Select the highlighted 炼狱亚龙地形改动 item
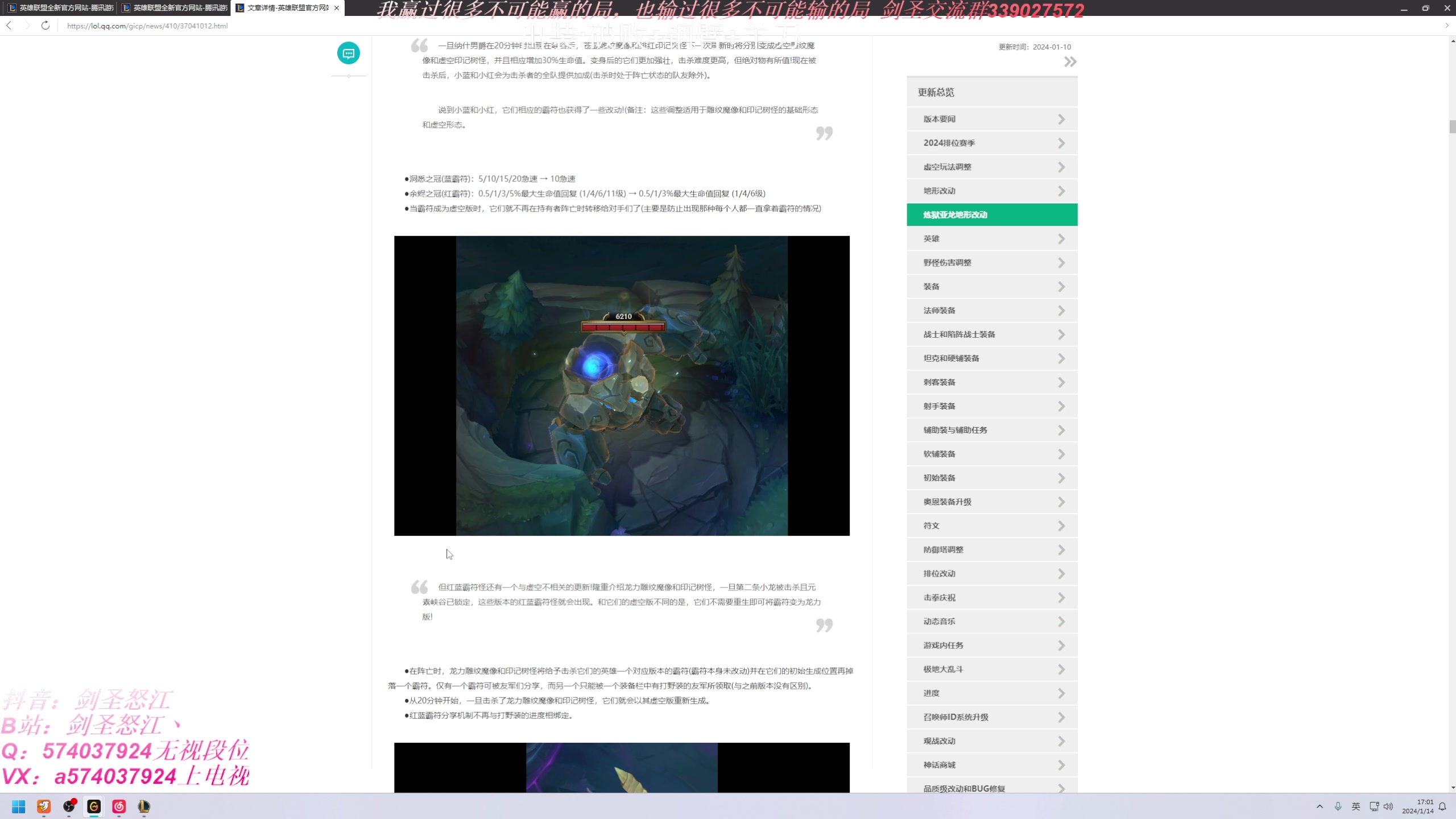This screenshot has height=819, width=1456. (992, 215)
